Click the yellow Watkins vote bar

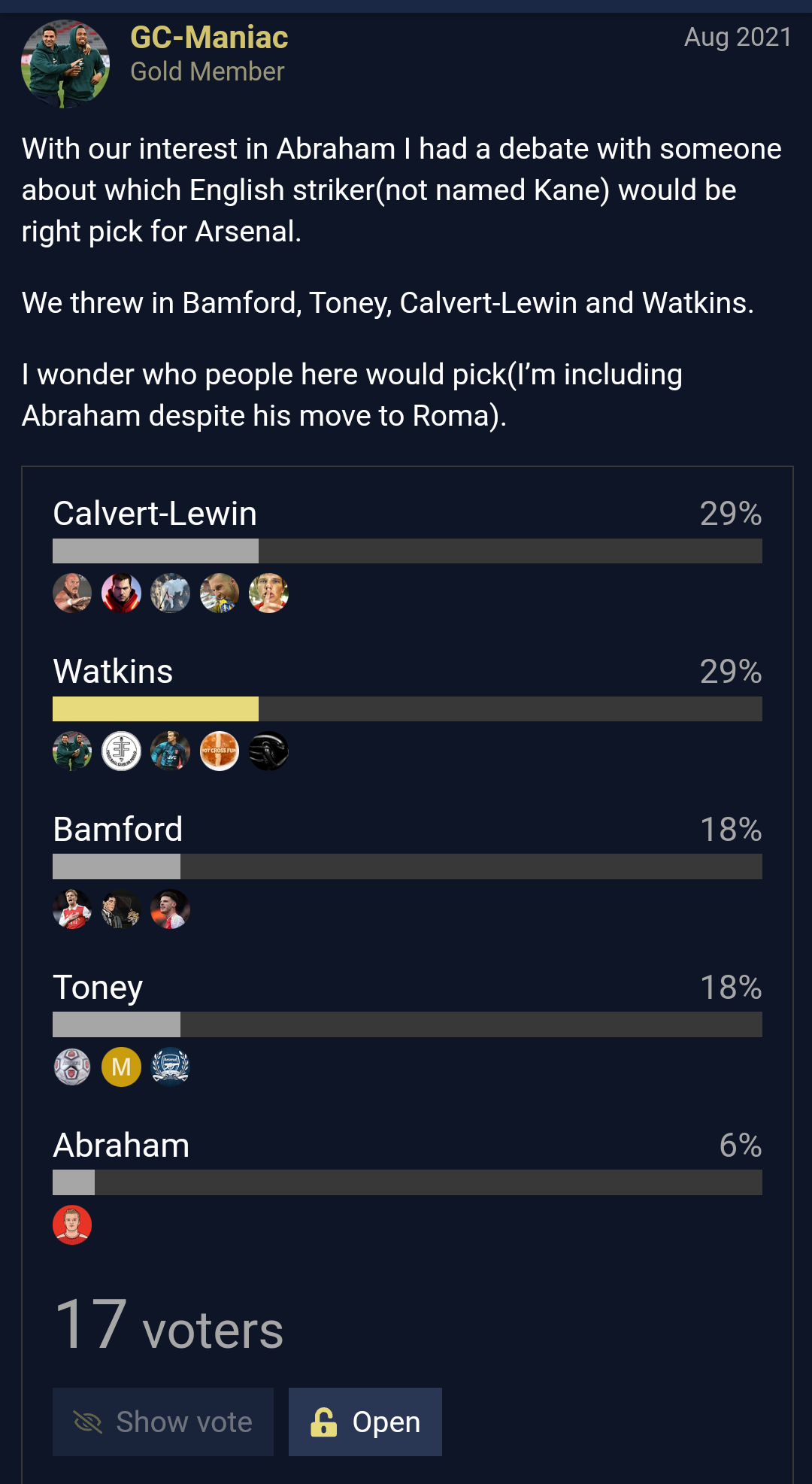156,709
